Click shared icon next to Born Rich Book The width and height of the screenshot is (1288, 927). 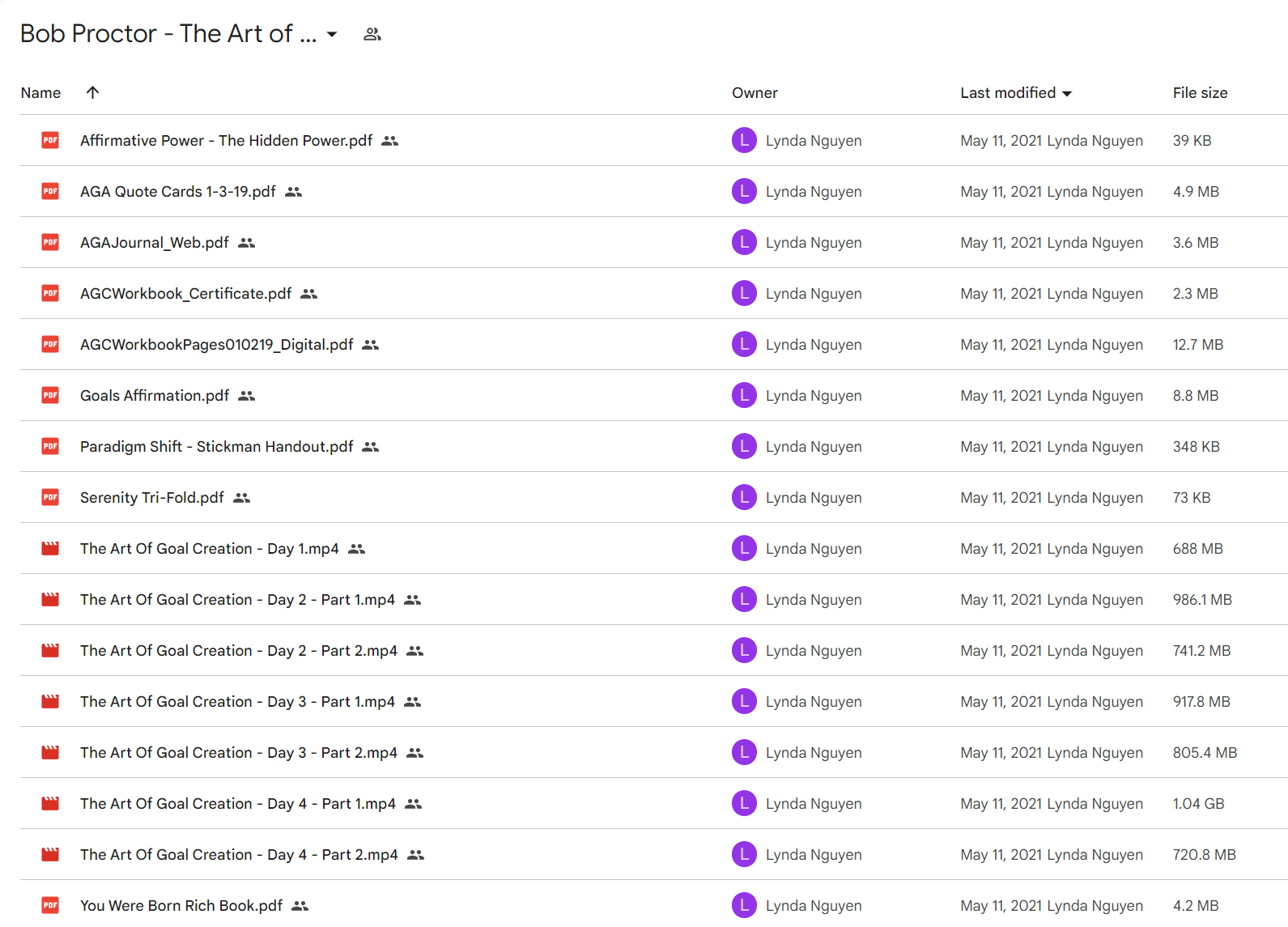pos(300,906)
